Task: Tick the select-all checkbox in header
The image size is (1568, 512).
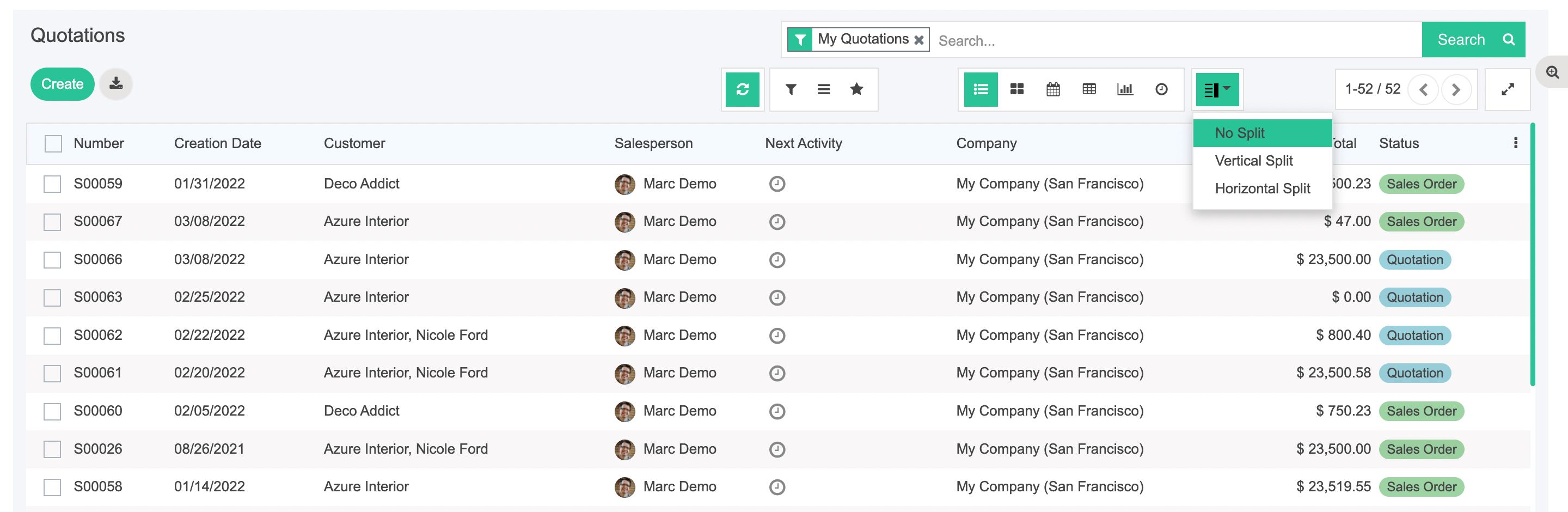Action: pos(53,144)
